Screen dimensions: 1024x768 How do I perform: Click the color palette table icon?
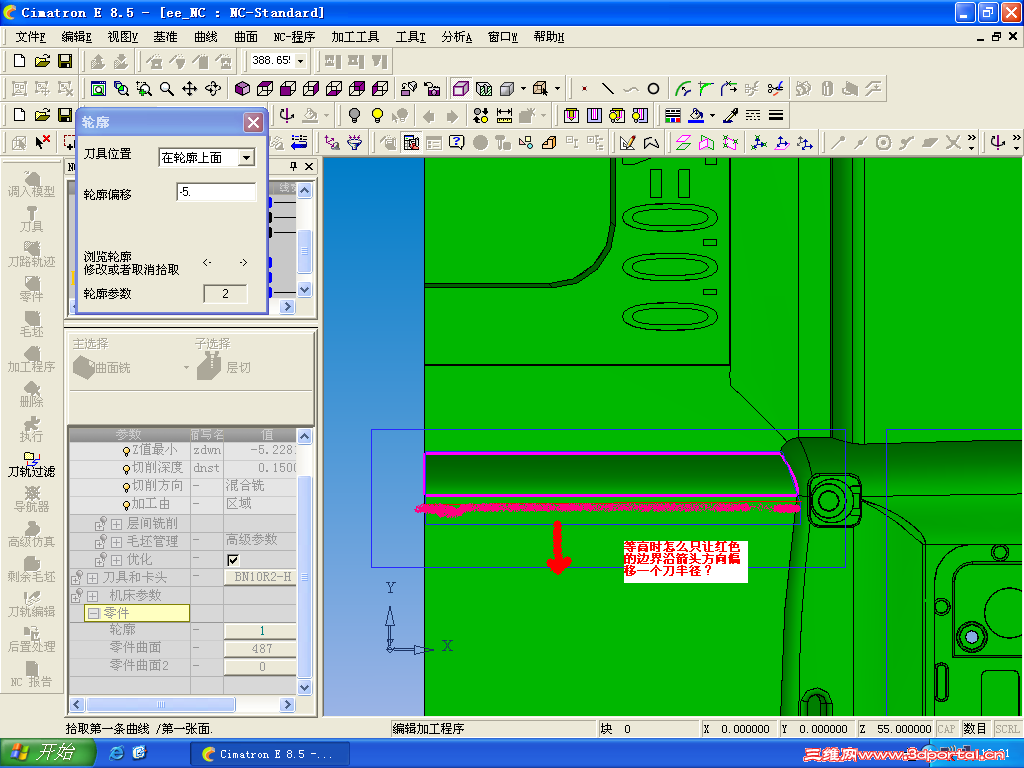pyautogui.click(x=673, y=116)
